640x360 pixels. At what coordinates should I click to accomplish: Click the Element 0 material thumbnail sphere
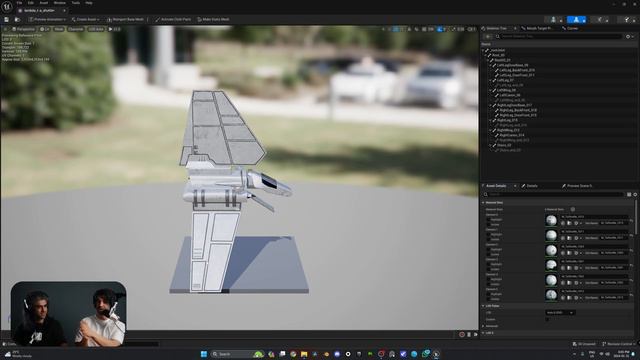coord(551,220)
